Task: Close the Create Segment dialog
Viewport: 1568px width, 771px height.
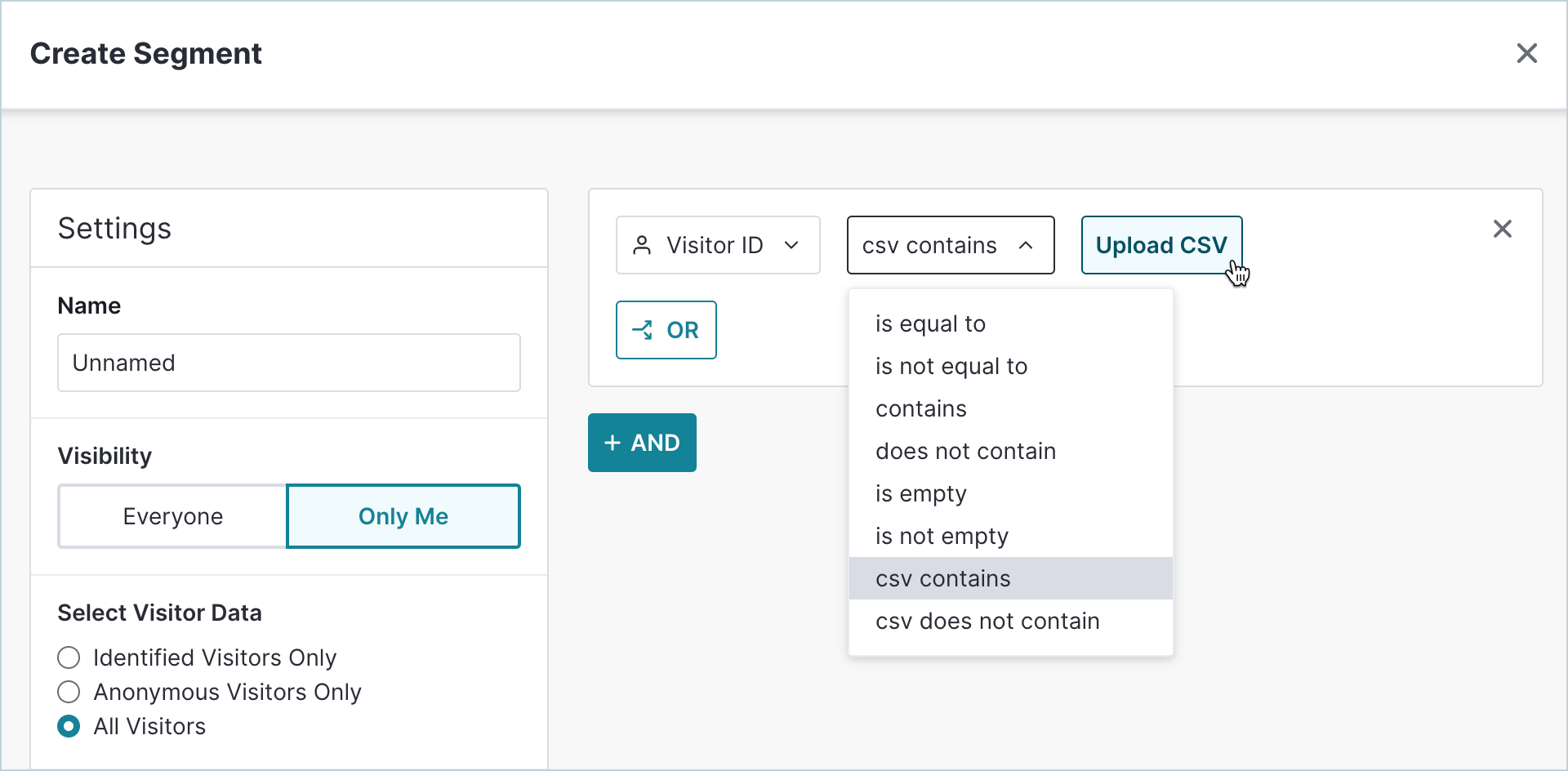Action: [x=1526, y=53]
